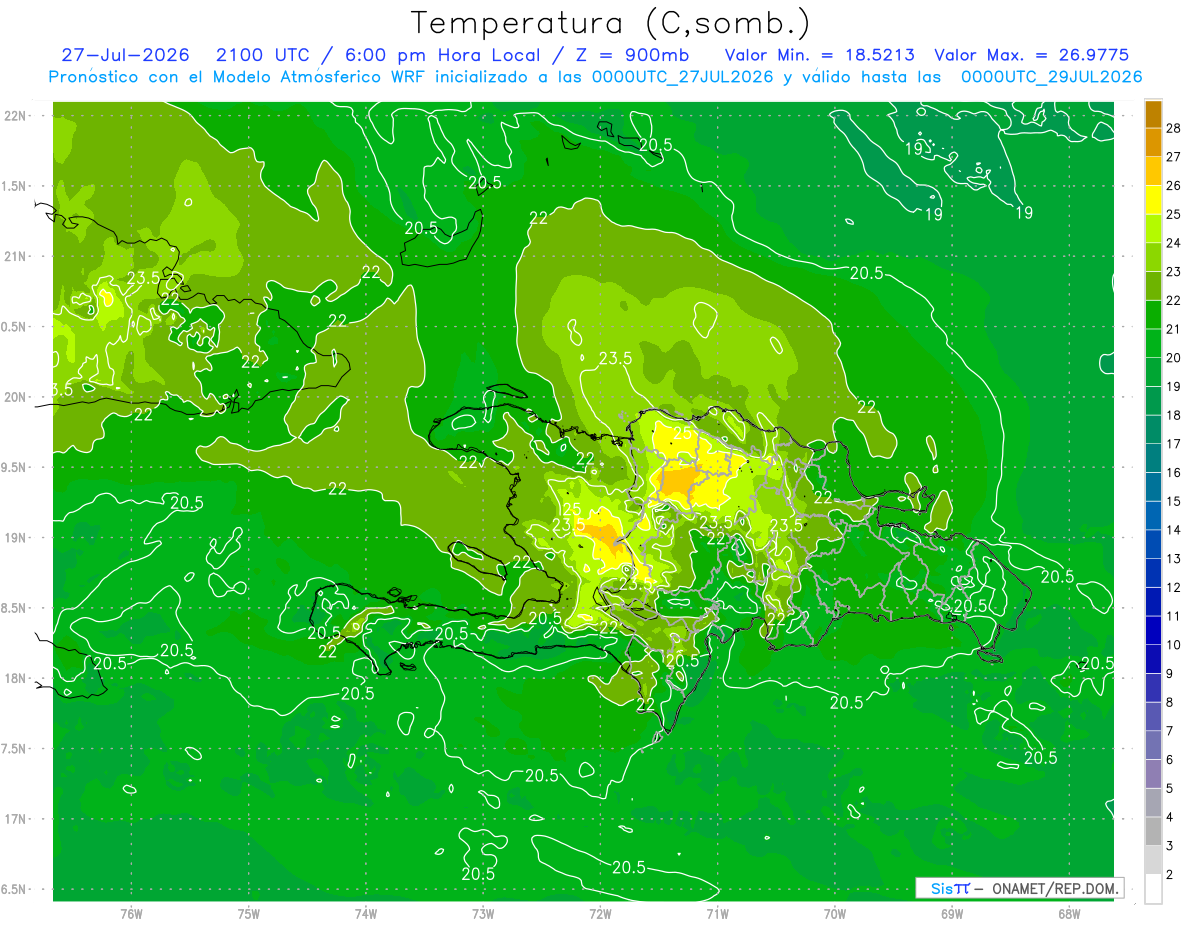Click "2100 UTC / 6:00 pm Hora Local"
This screenshot has width=1200, height=927.
(376, 55)
